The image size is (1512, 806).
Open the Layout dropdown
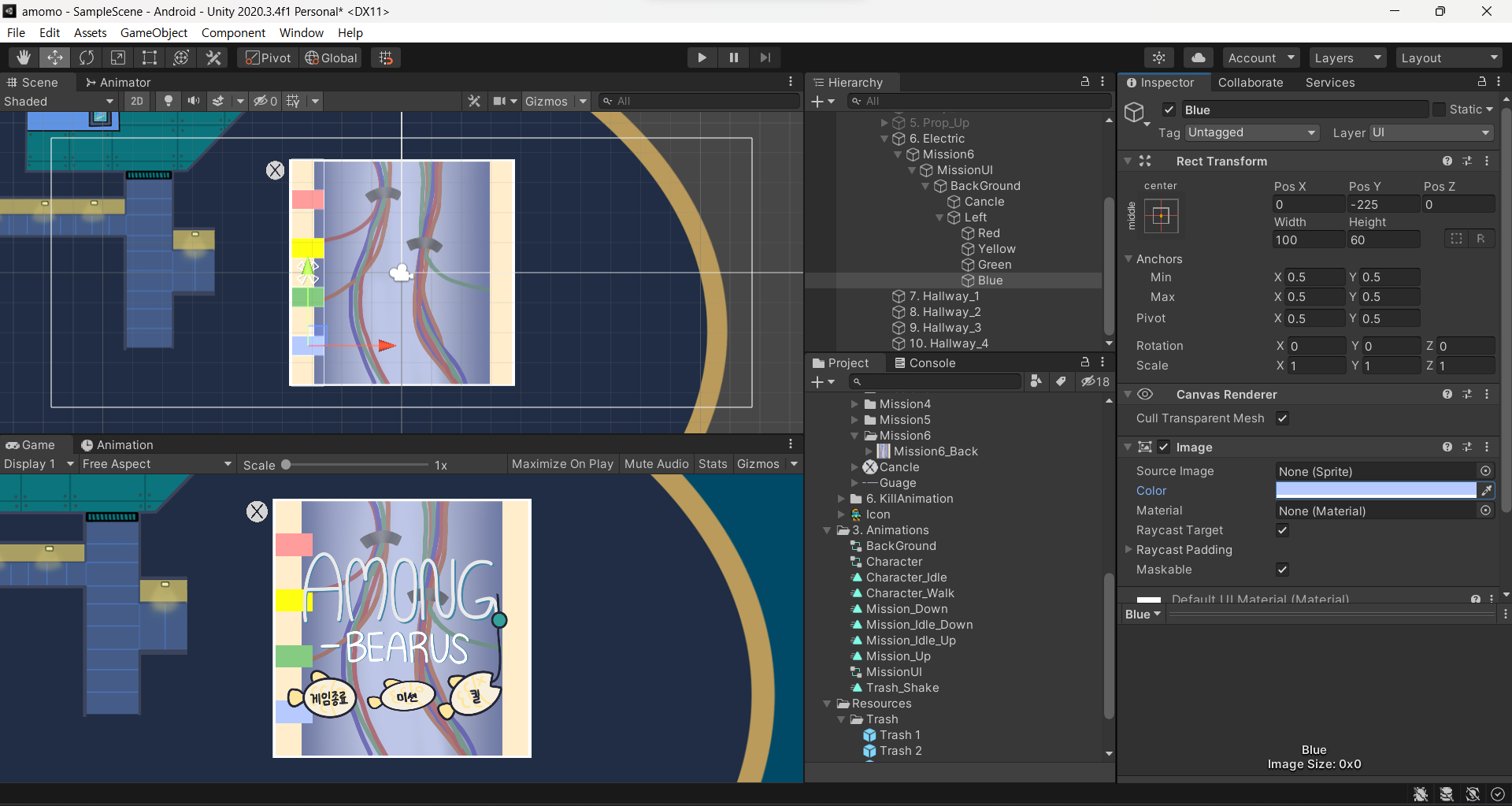[1449, 58]
